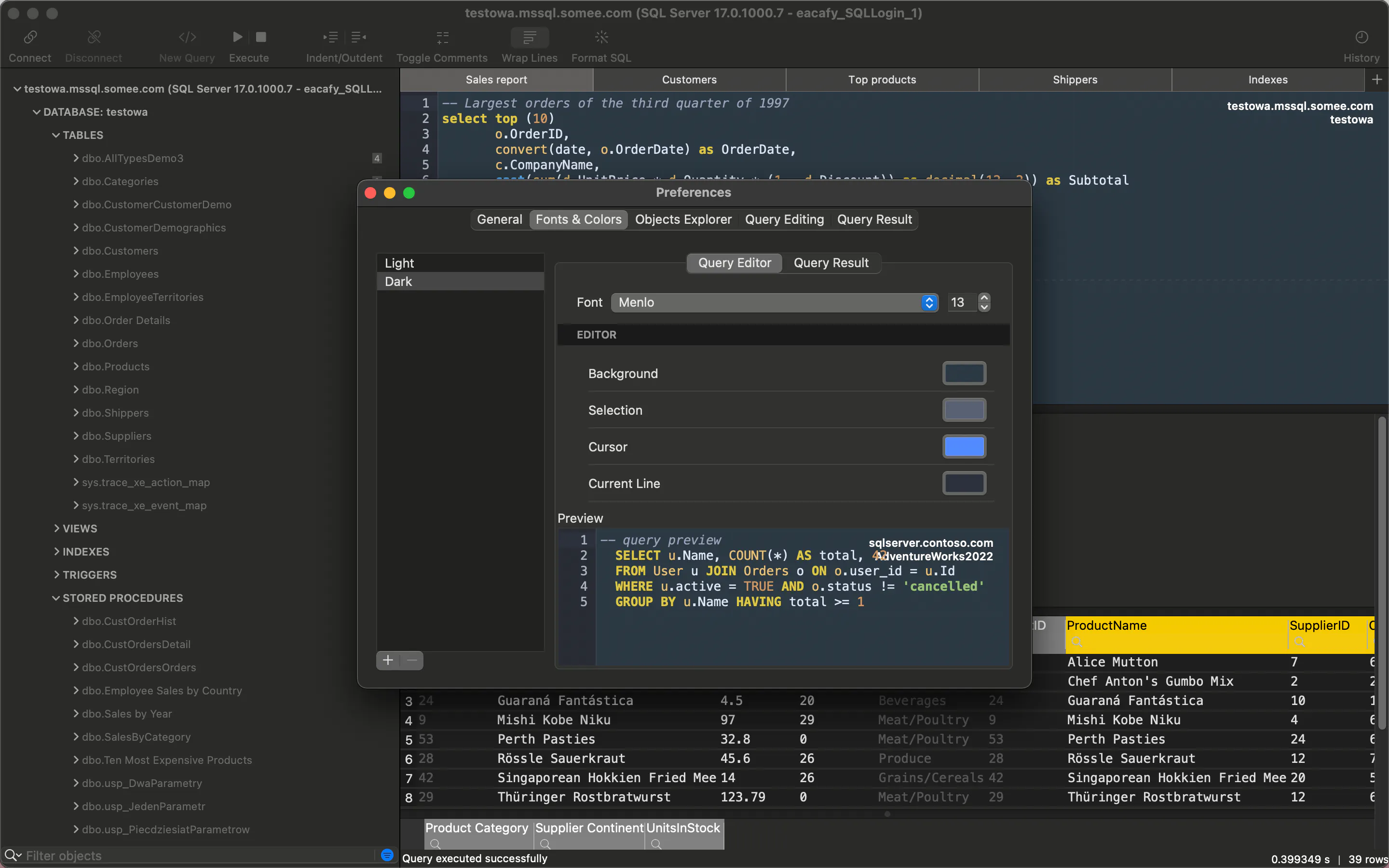Select the Dark theme

[x=460, y=281]
